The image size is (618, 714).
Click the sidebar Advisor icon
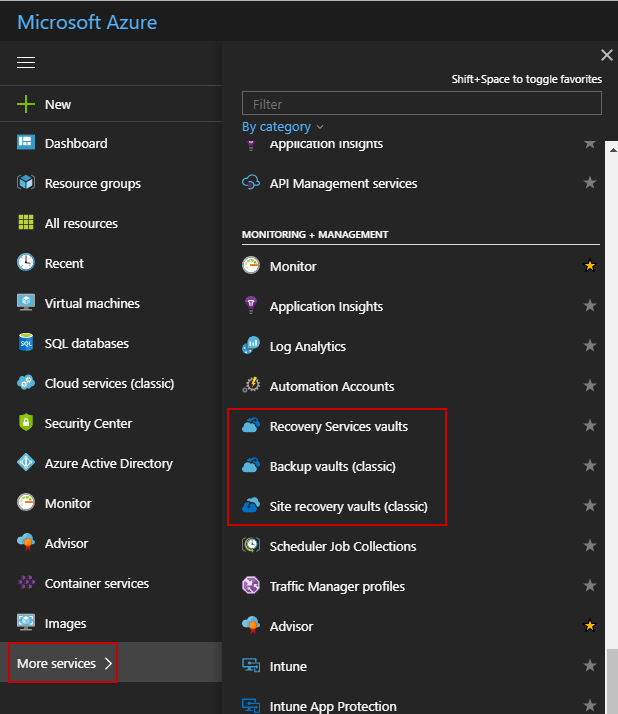coord(26,543)
